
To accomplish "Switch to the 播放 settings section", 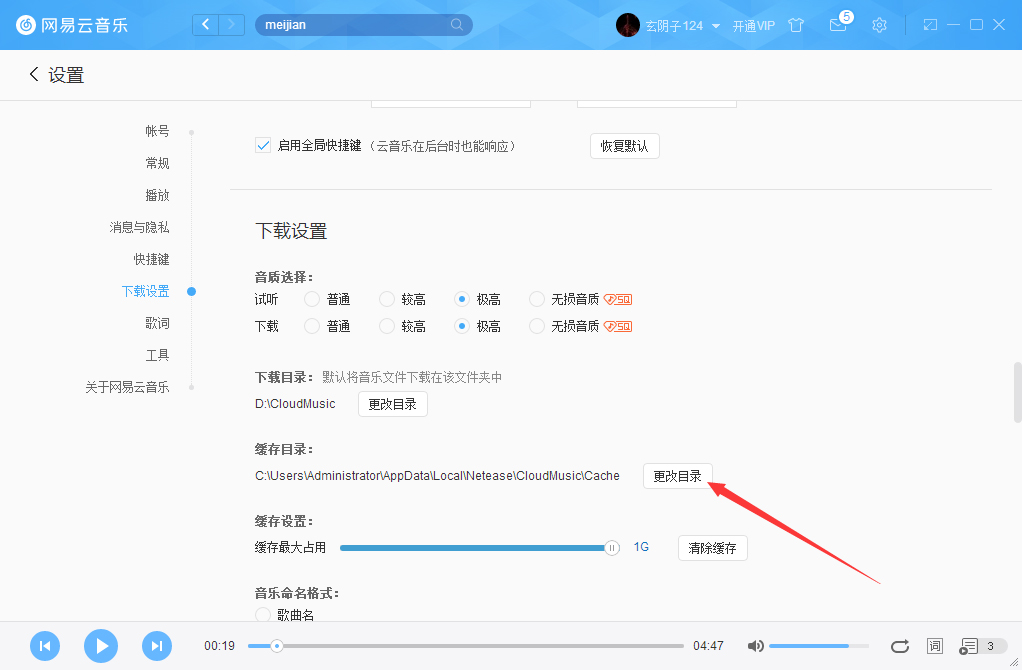I will pyautogui.click(x=157, y=194).
